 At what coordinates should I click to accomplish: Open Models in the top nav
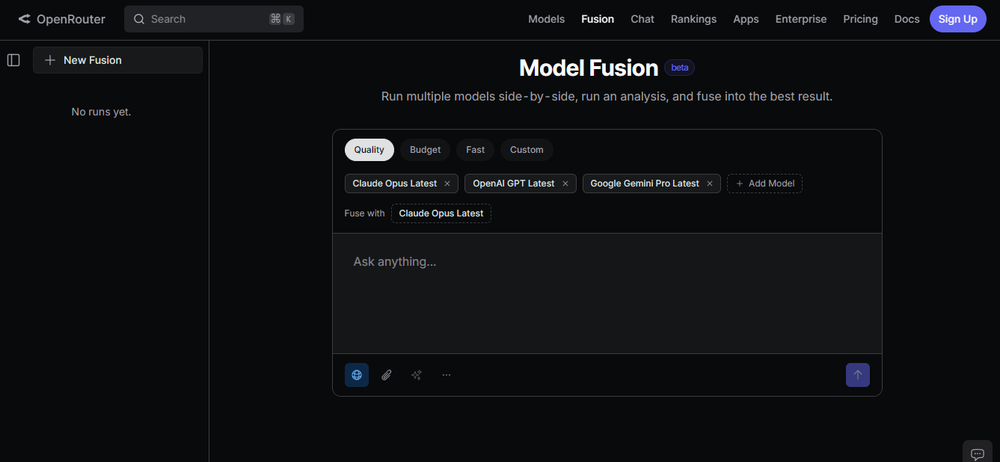(547, 19)
